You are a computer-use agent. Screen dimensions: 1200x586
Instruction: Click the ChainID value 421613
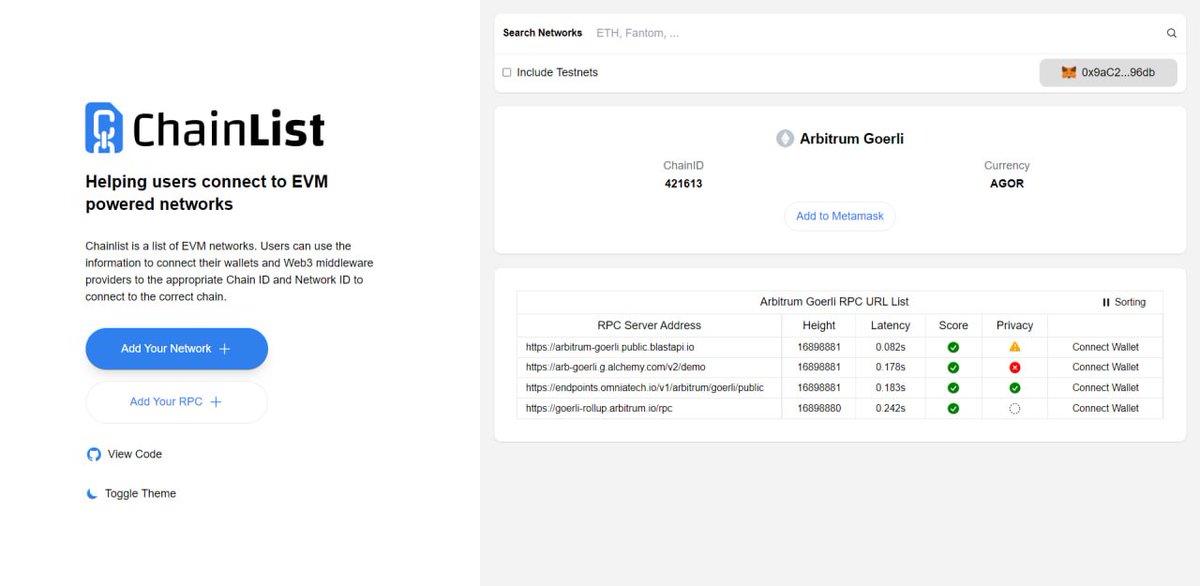pos(683,184)
